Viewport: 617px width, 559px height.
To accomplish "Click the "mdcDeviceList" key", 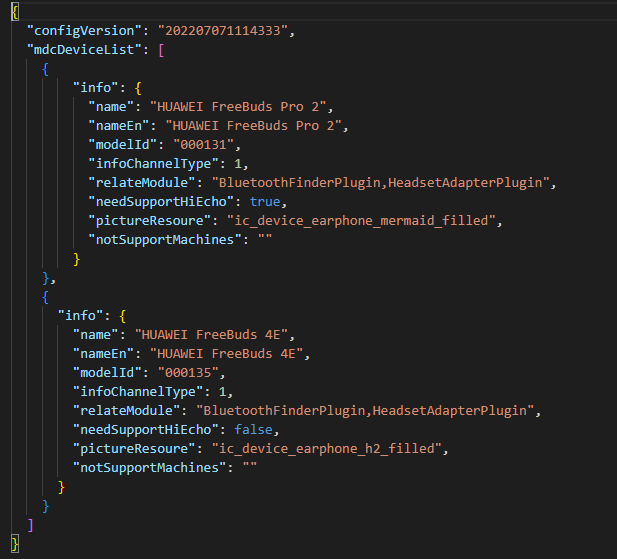I will 84,50.
